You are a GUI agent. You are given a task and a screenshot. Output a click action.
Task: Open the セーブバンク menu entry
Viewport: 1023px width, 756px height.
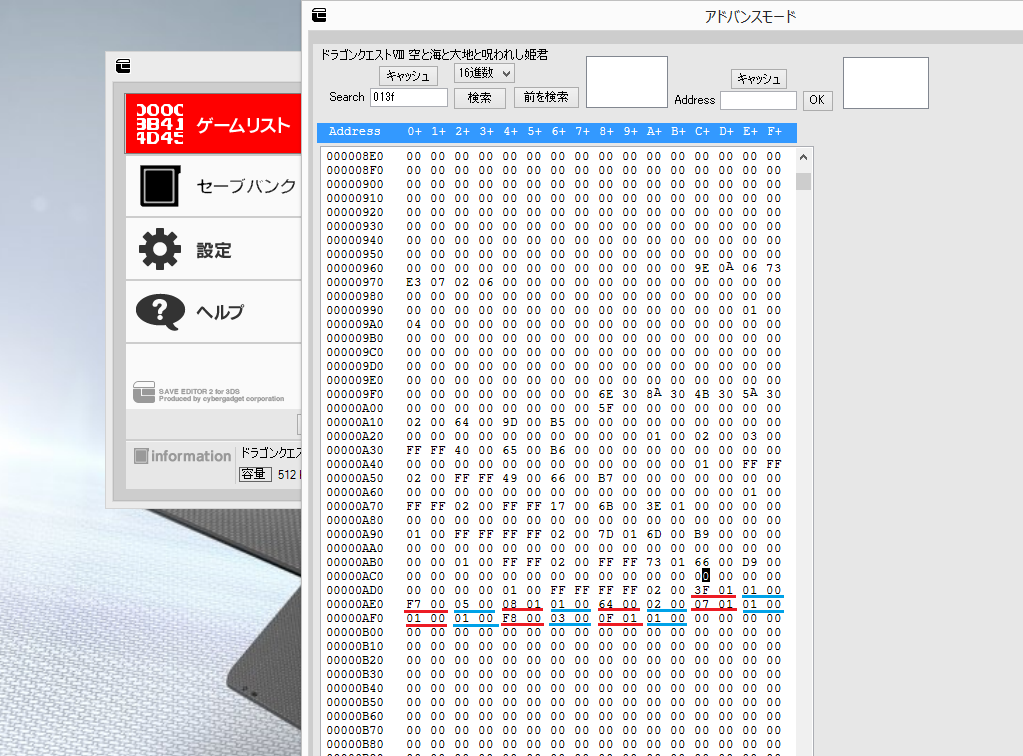coord(213,187)
